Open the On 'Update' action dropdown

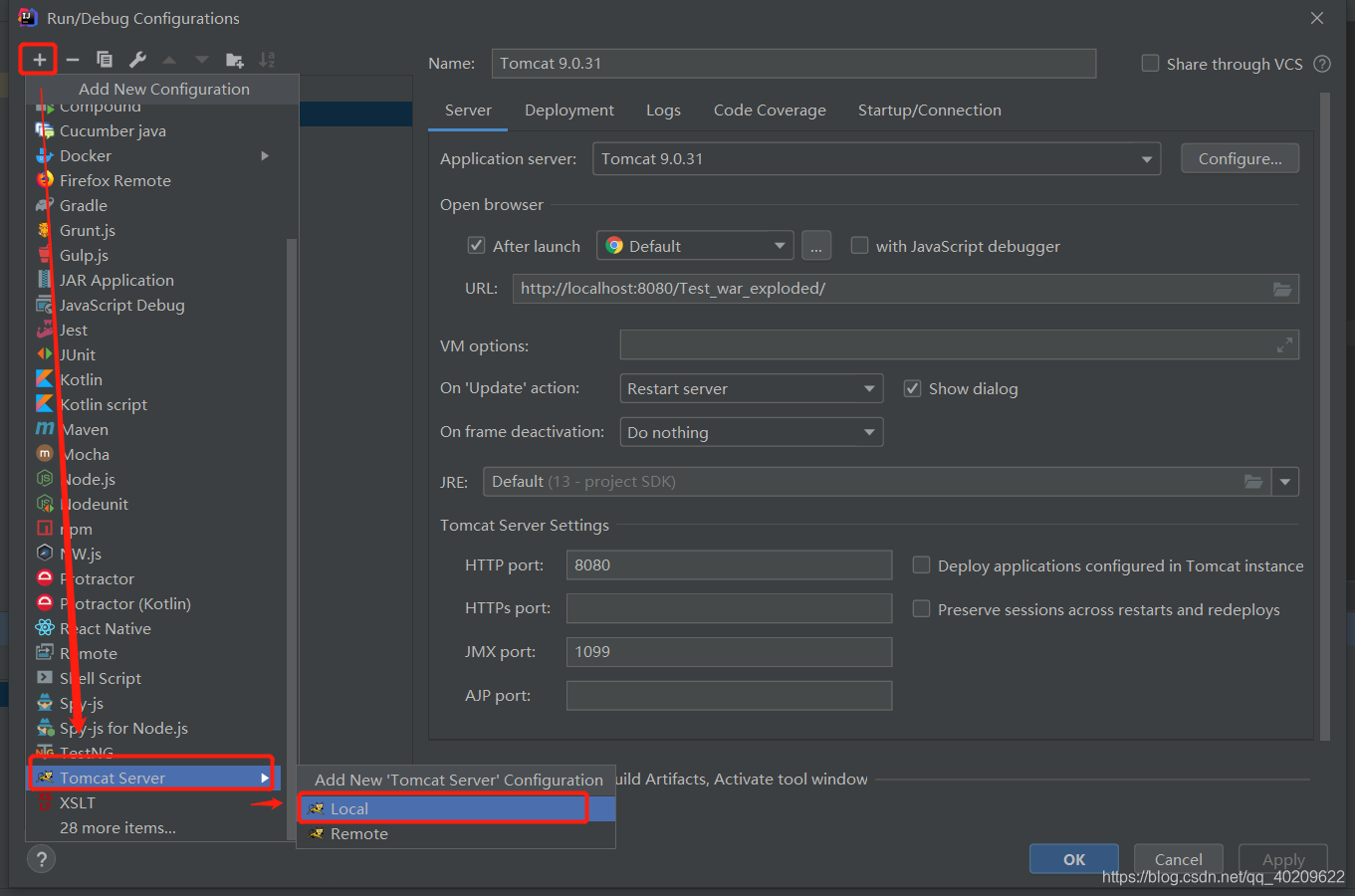[751, 388]
